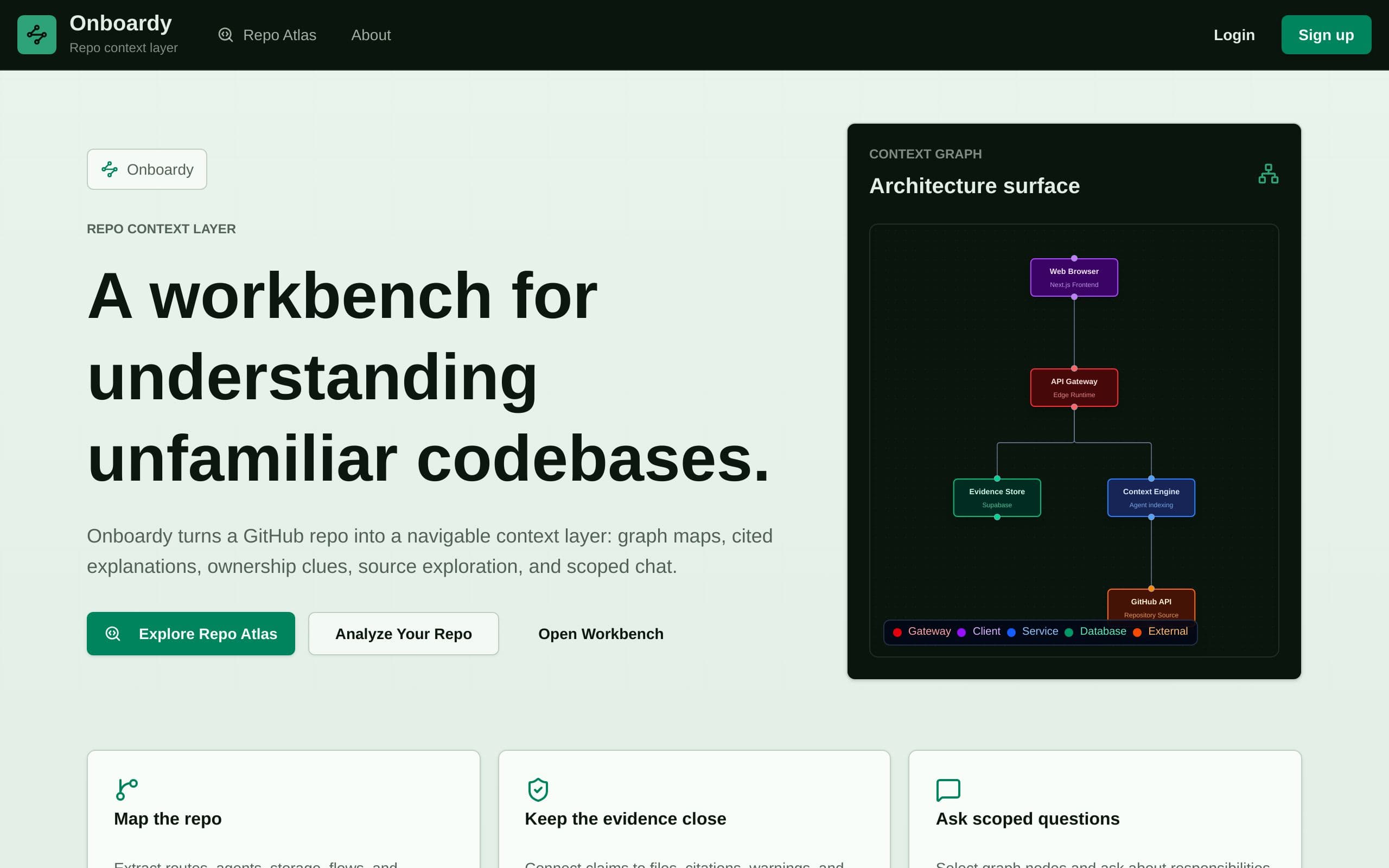Click the Sign up button
Viewport: 1389px width, 868px height.
pos(1326,35)
